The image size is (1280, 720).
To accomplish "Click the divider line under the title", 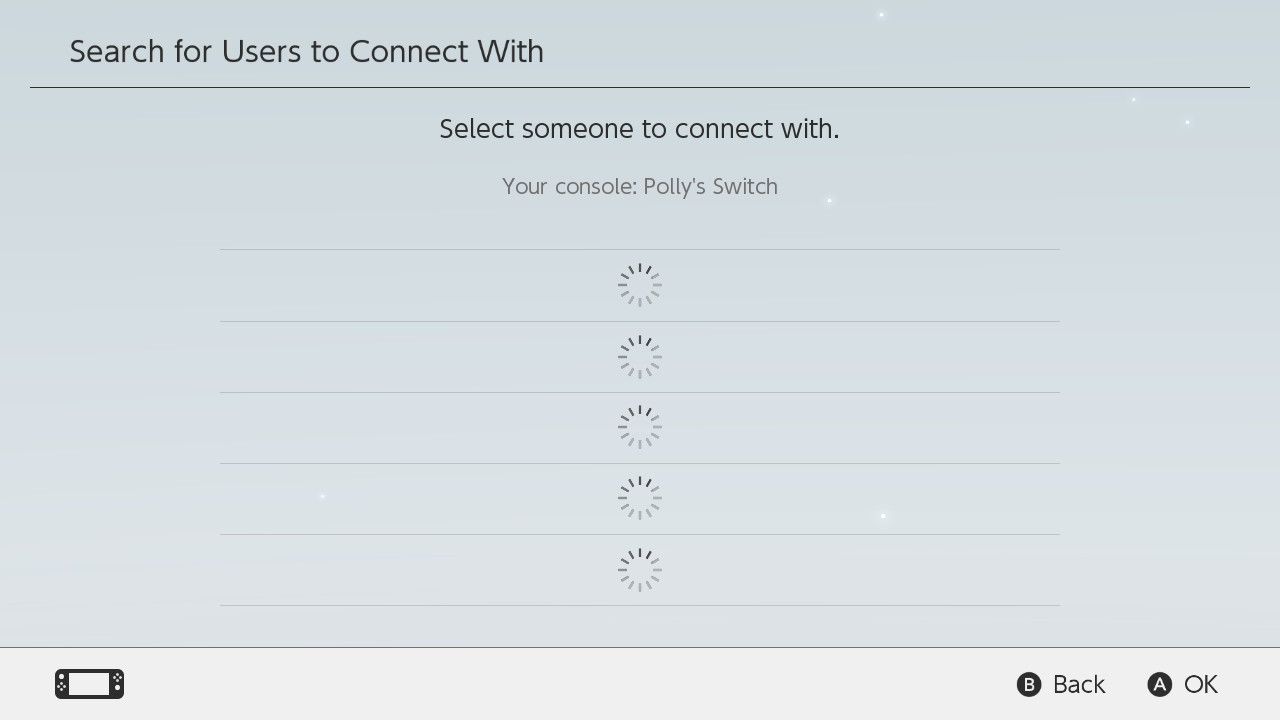I will pos(640,88).
